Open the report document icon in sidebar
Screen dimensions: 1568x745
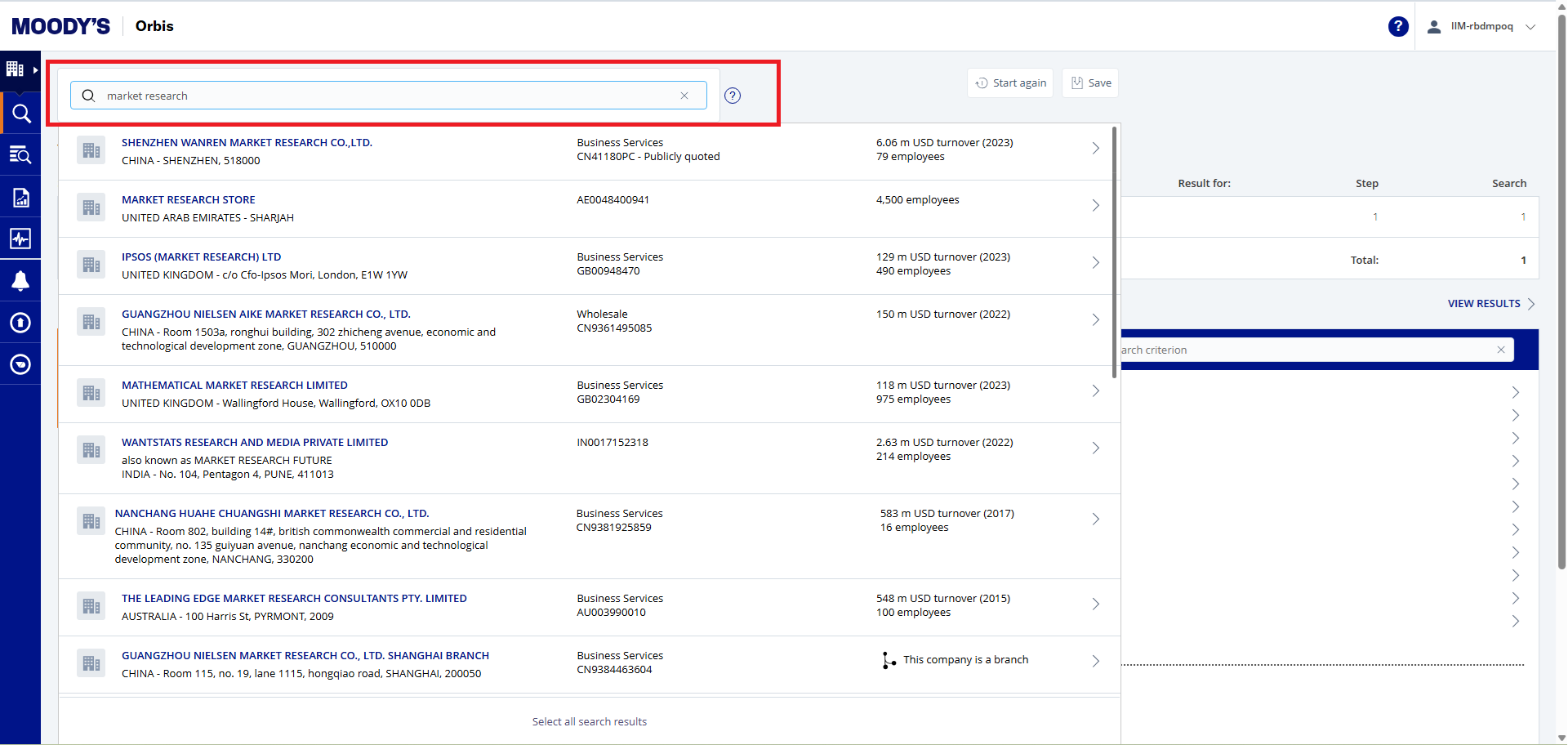point(20,197)
